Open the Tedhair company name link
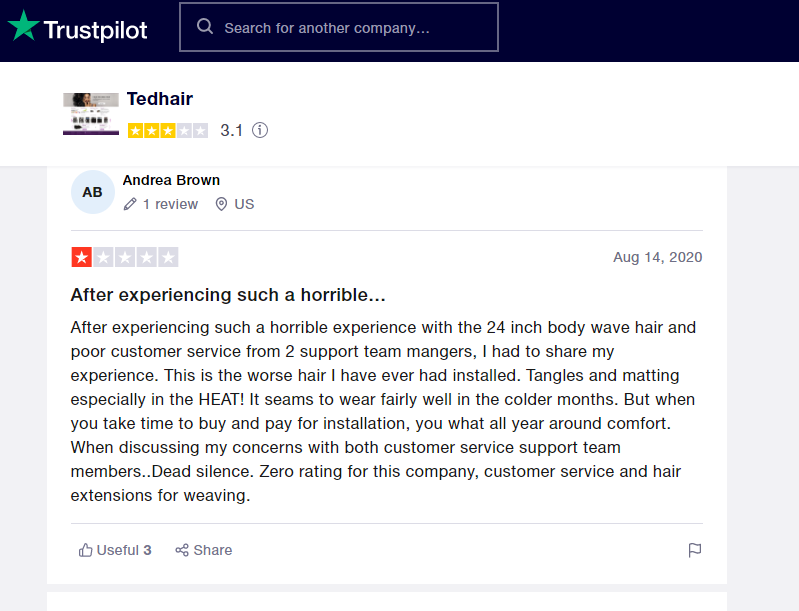The height and width of the screenshot is (611, 799). click(160, 99)
